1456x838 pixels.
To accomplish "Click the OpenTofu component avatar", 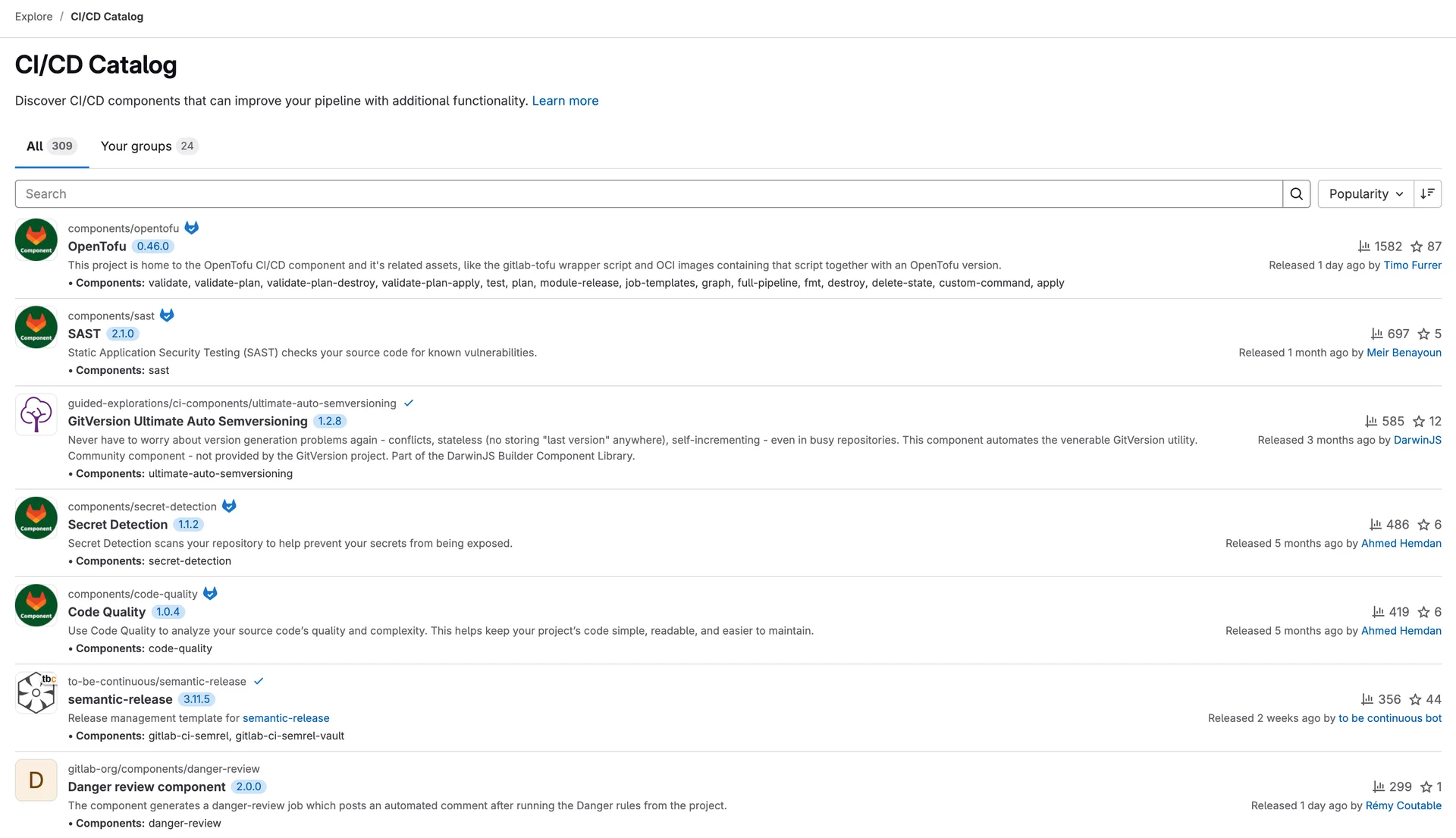I will pyautogui.click(x=36, y=240).
